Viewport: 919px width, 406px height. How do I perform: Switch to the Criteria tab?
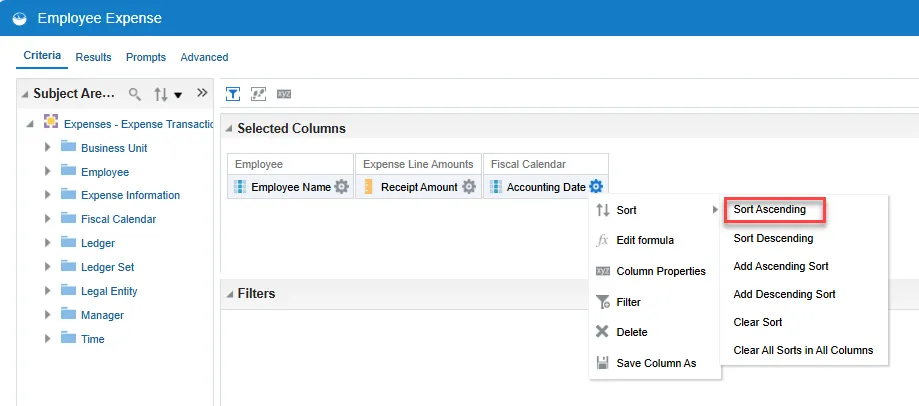point(42,56)
